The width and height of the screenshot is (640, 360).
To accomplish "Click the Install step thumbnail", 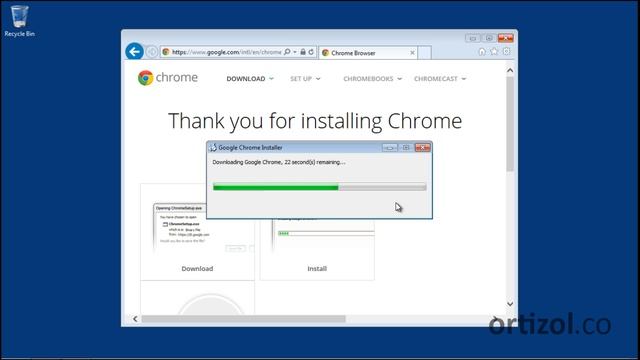I will [x=317, y=249].
